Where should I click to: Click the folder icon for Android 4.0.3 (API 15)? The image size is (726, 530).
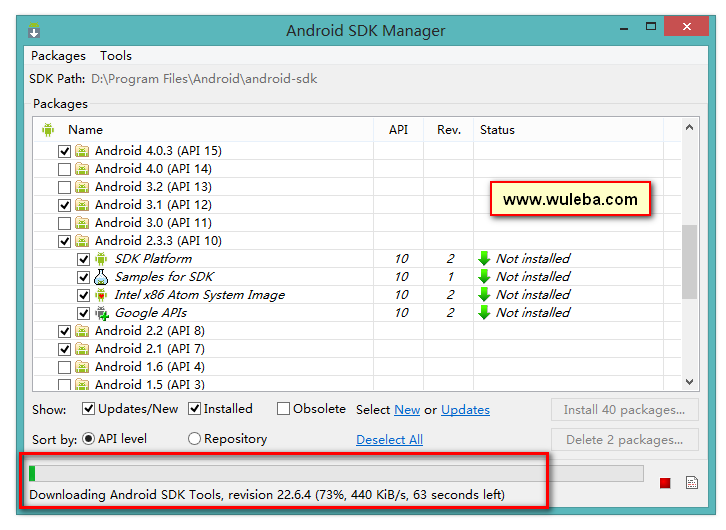click(x=82, y=151)
